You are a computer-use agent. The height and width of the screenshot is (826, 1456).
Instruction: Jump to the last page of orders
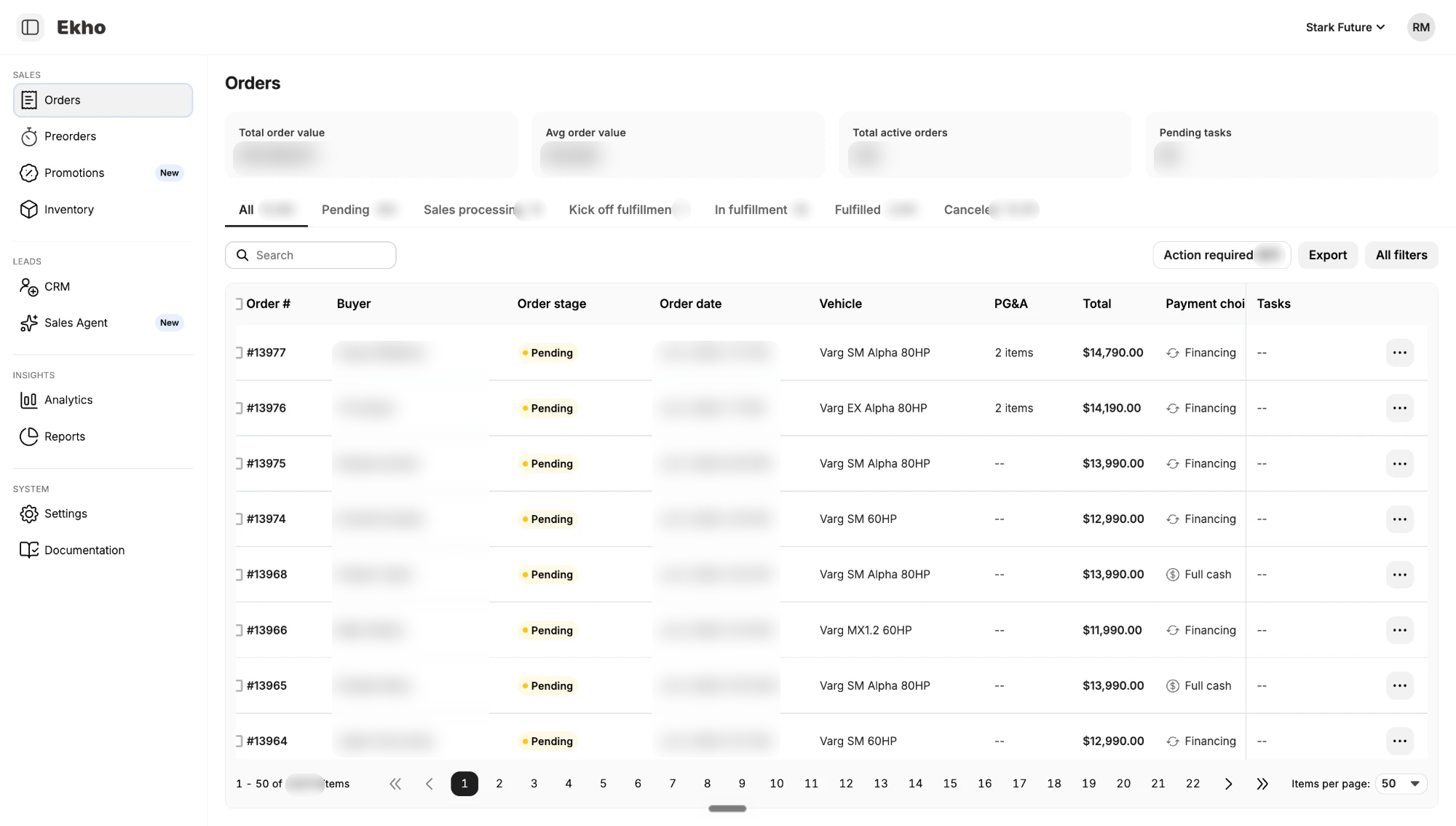1262,784
